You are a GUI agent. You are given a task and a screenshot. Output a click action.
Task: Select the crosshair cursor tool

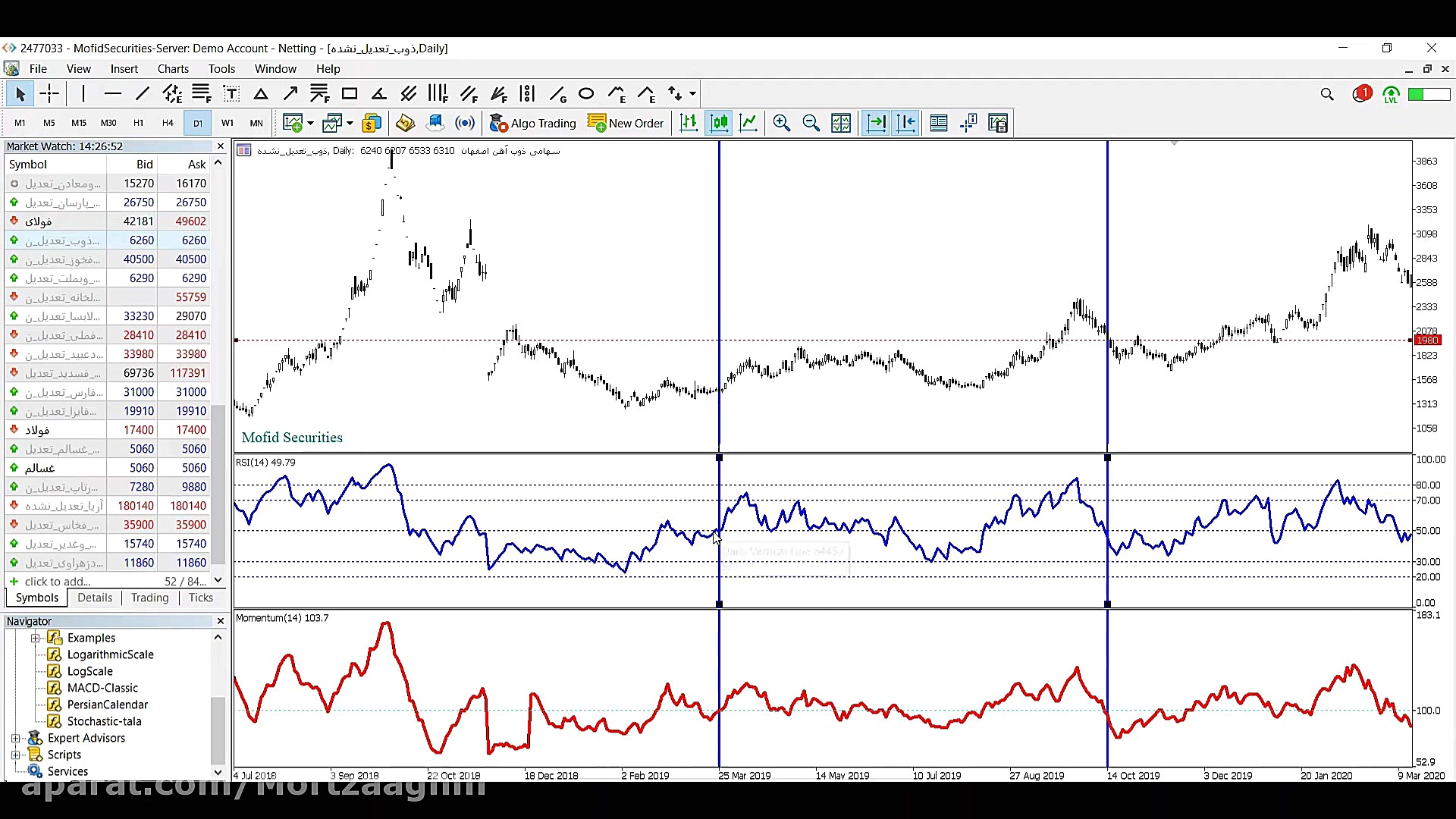(49, 94)
